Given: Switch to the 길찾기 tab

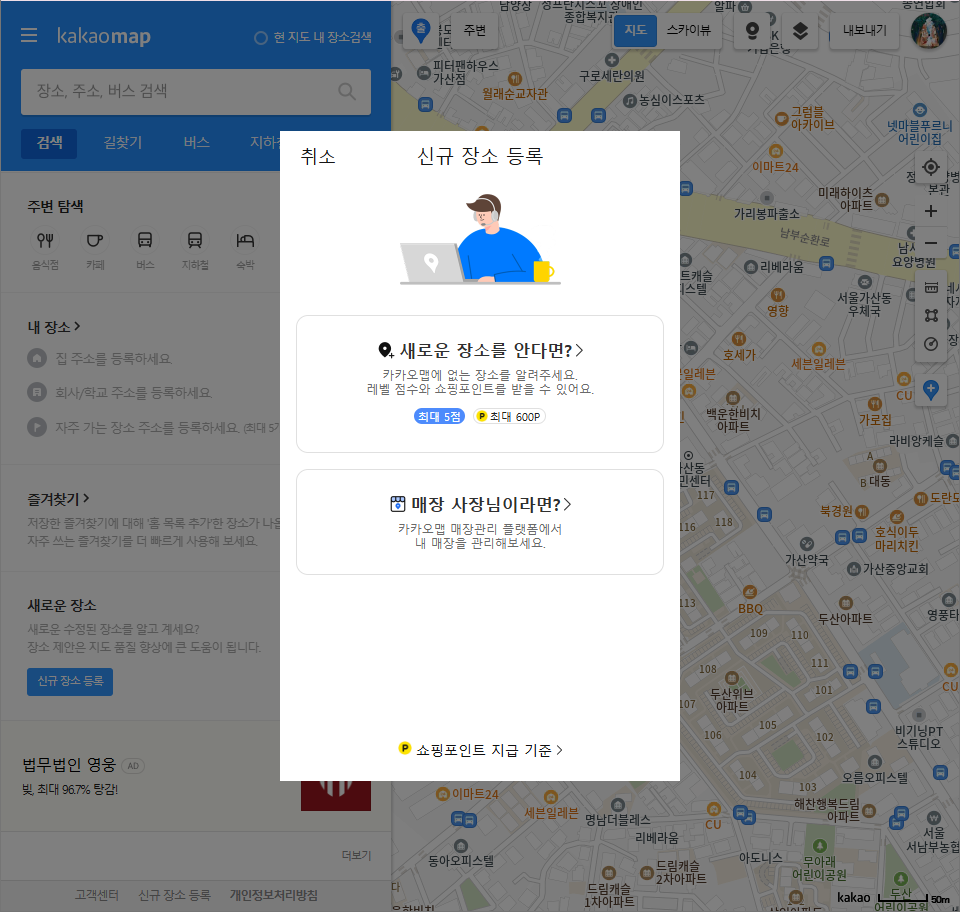Looking at the screenshot, I should tap(122, 143).
